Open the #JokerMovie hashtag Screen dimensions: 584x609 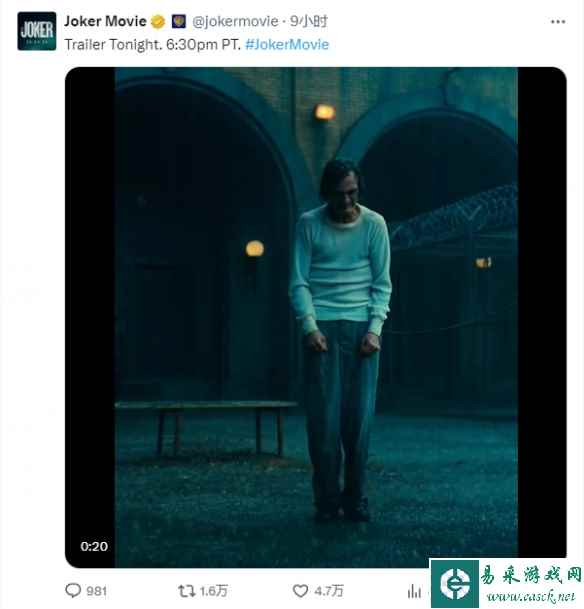pyautogui.click(x=287, y=44)
